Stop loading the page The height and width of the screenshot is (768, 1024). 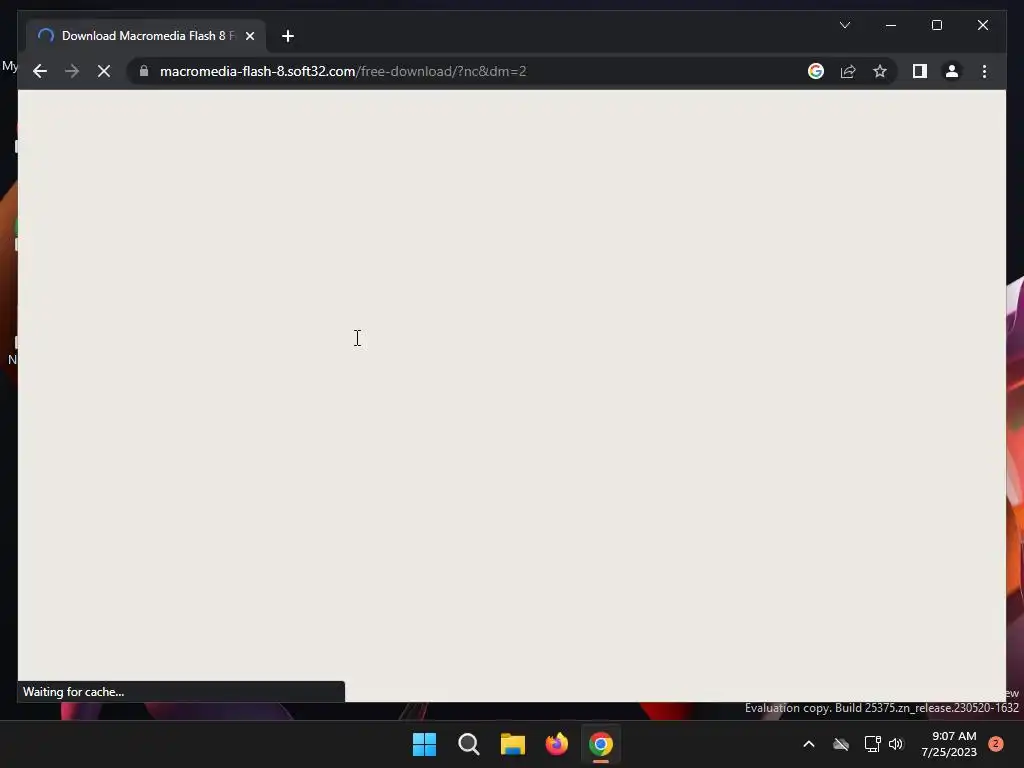[x=104, y=71]
